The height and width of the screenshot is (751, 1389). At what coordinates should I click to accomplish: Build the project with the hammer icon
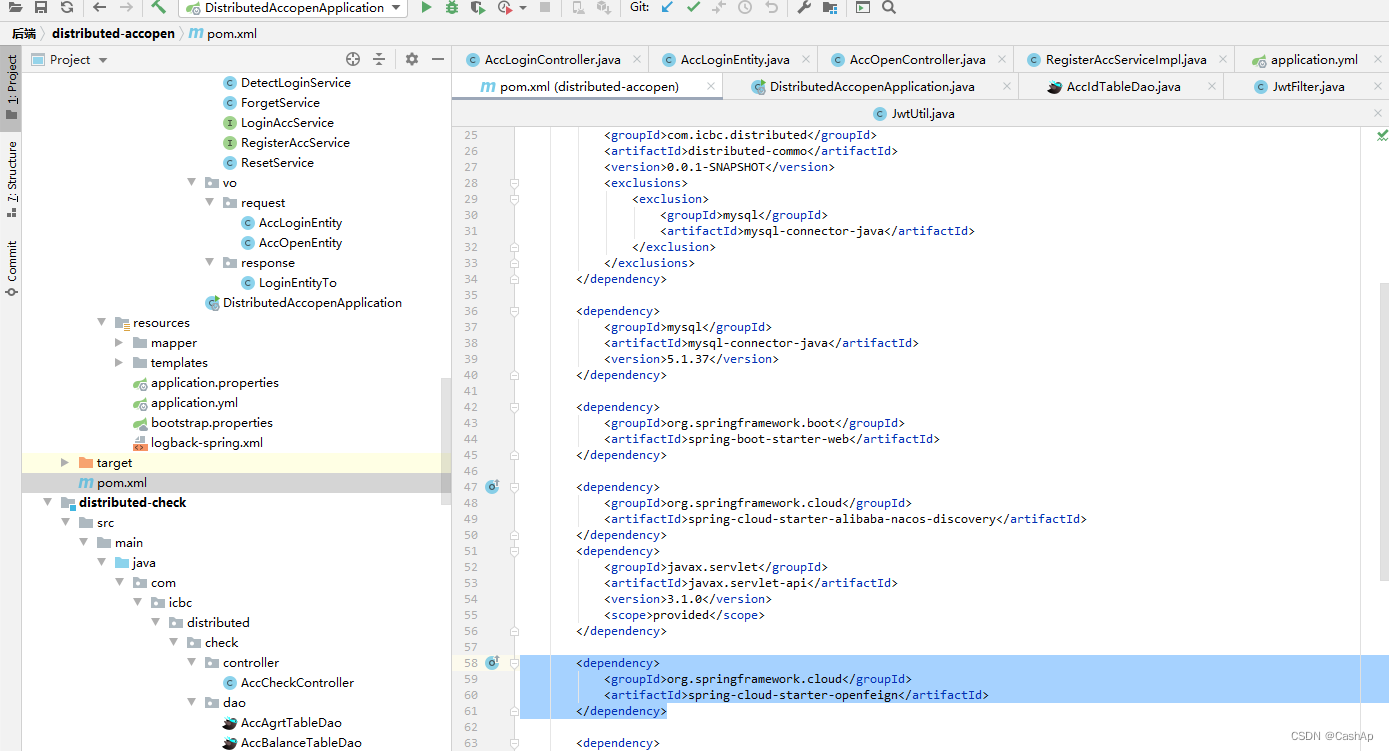pos(159,7)
